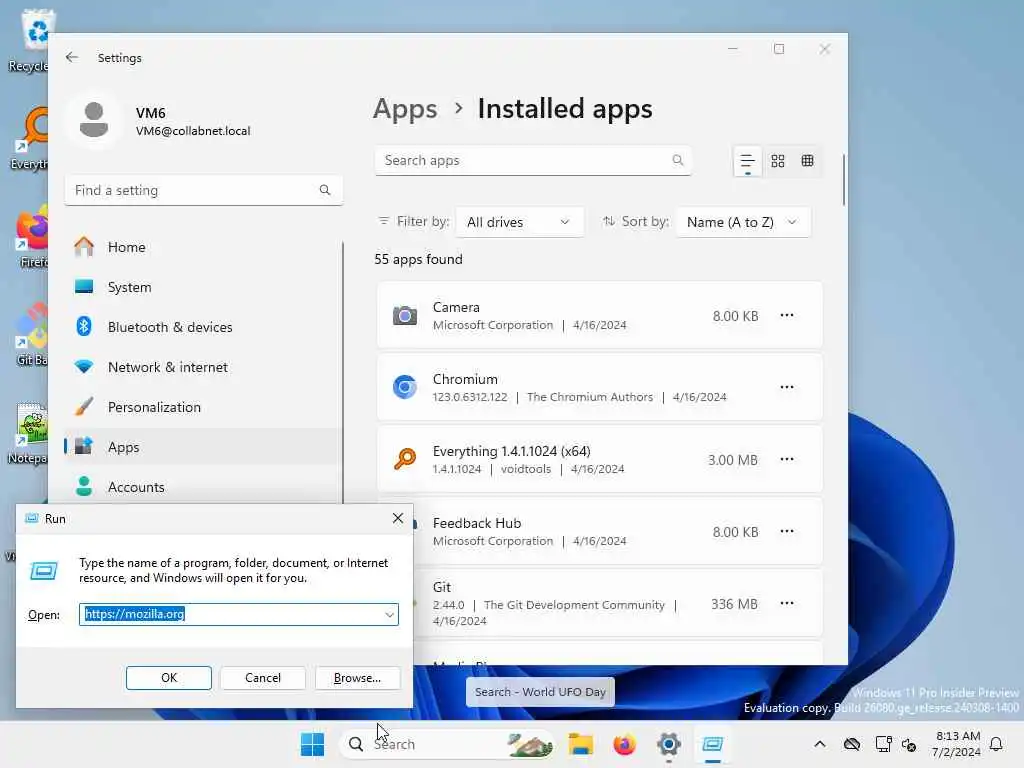The width and height of the screenshot is (1024, 768).
Task: Click the installed apps list scrollbar
Action: click(x=843, y=180)
